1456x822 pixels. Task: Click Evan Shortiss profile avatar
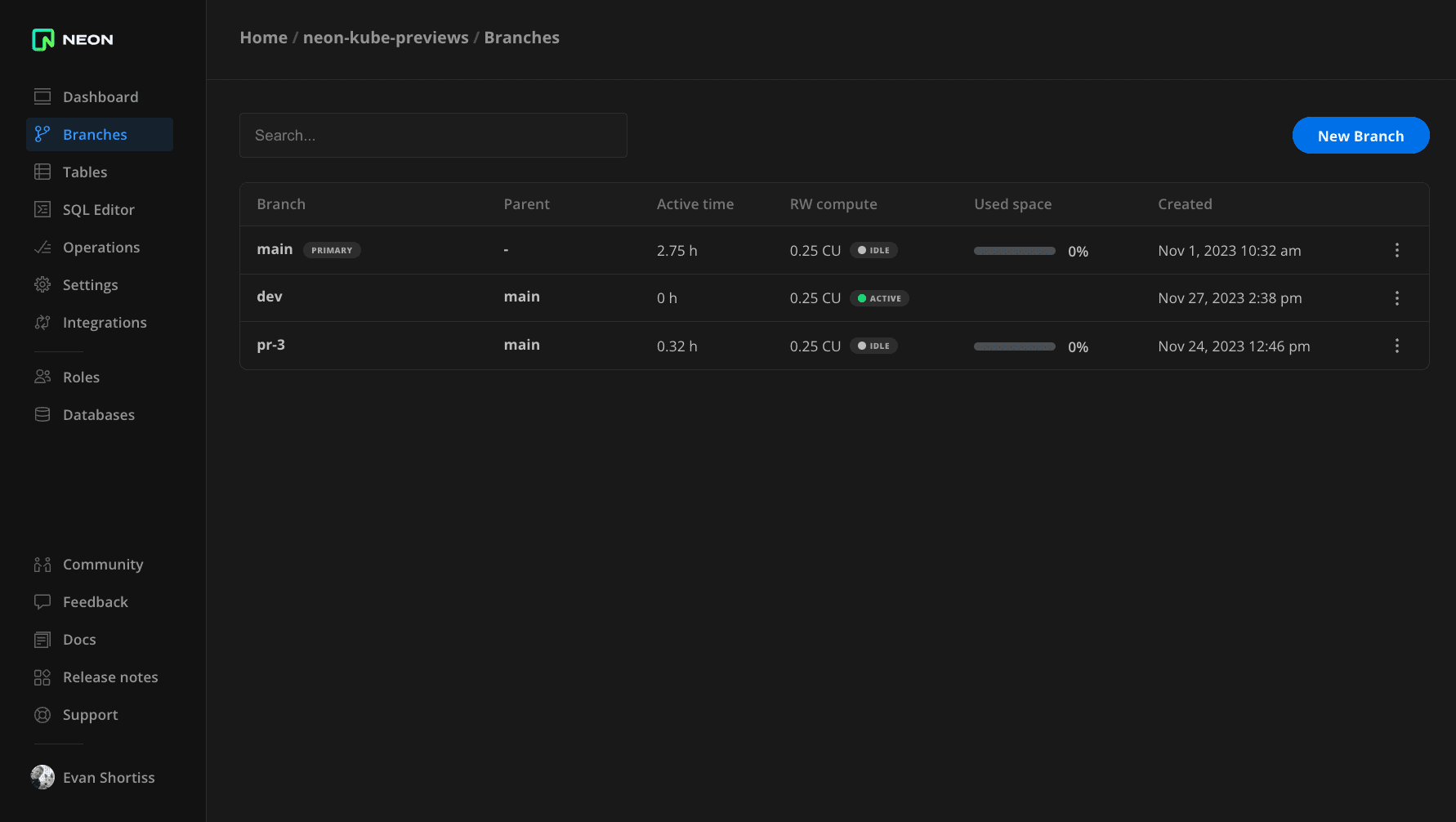tap(42, 777)
